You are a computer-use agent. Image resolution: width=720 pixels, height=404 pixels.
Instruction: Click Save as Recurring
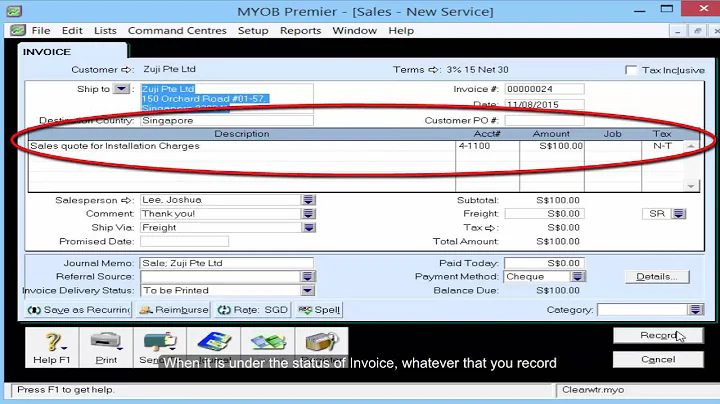click(79, 310)
